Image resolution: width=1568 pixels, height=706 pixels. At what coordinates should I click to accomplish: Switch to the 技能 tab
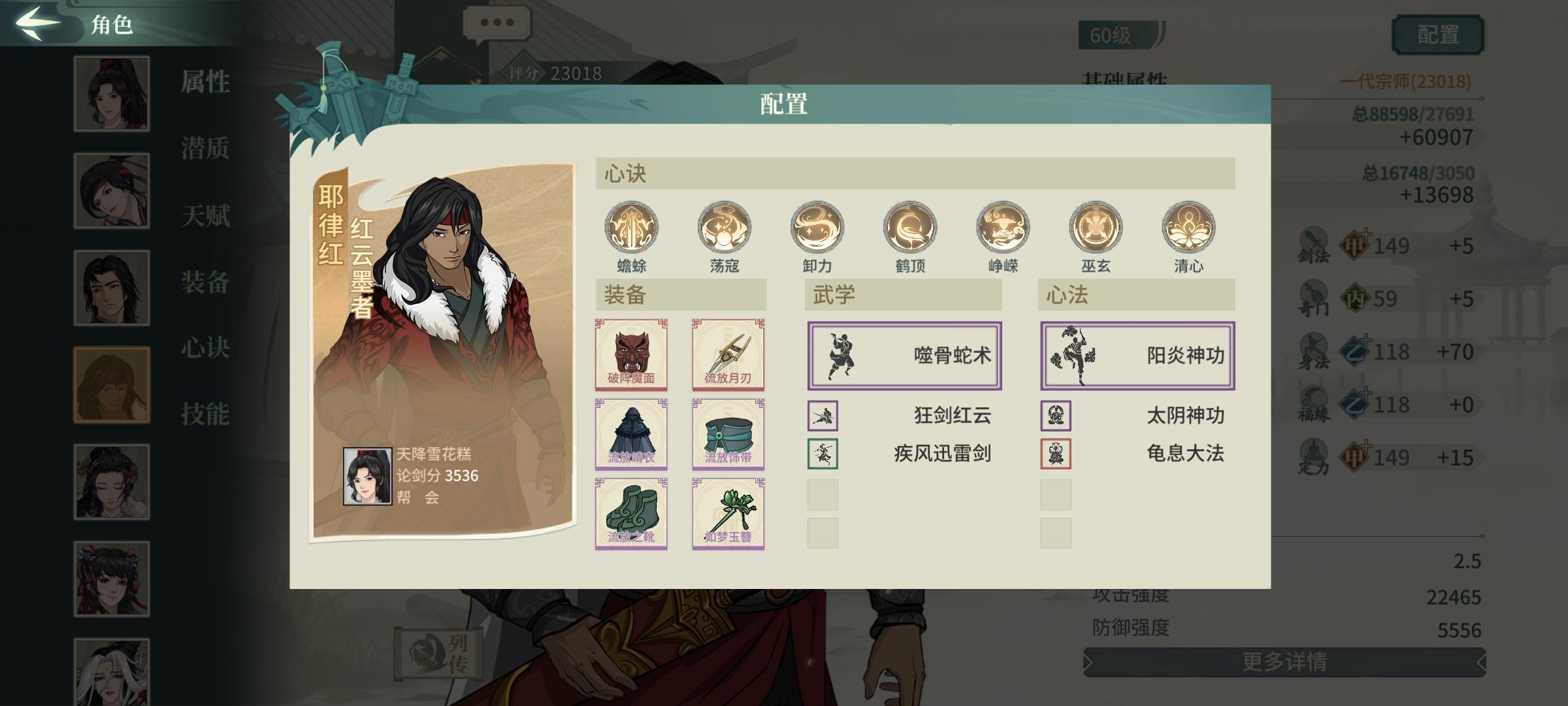tap(205, 414)
